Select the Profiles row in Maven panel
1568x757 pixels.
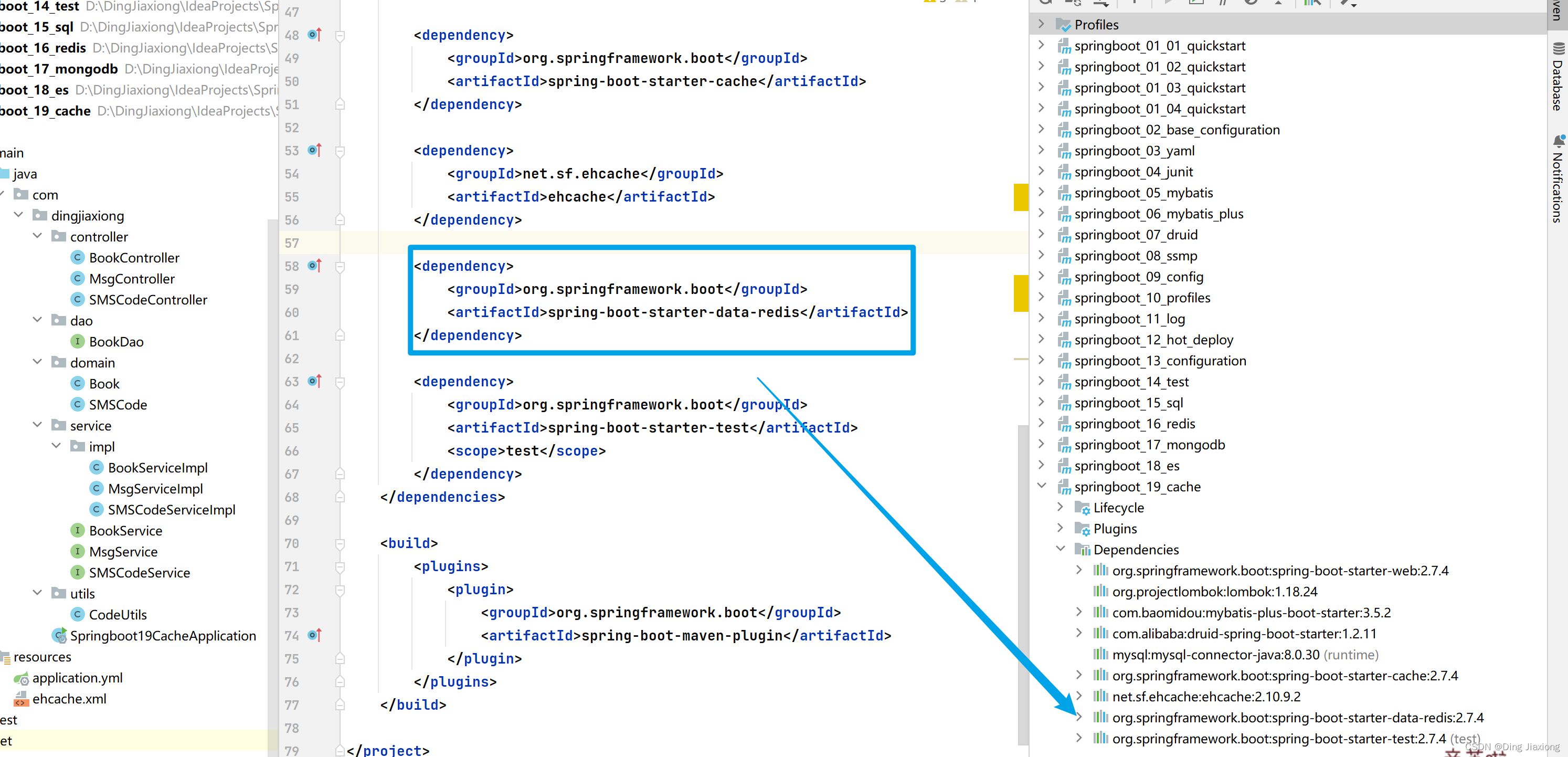(1096, 25)
